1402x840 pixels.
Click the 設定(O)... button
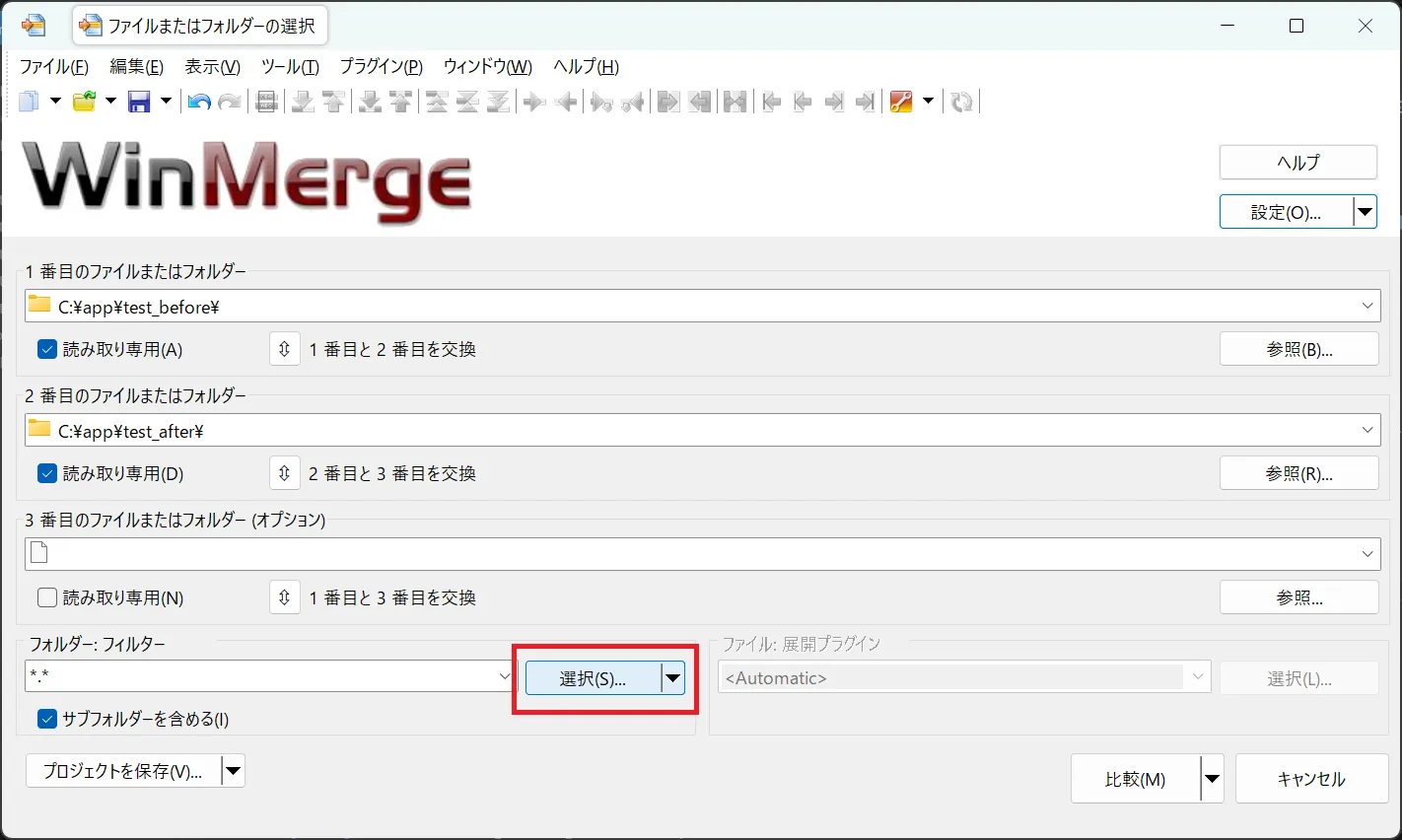(x=1286, y=212)
